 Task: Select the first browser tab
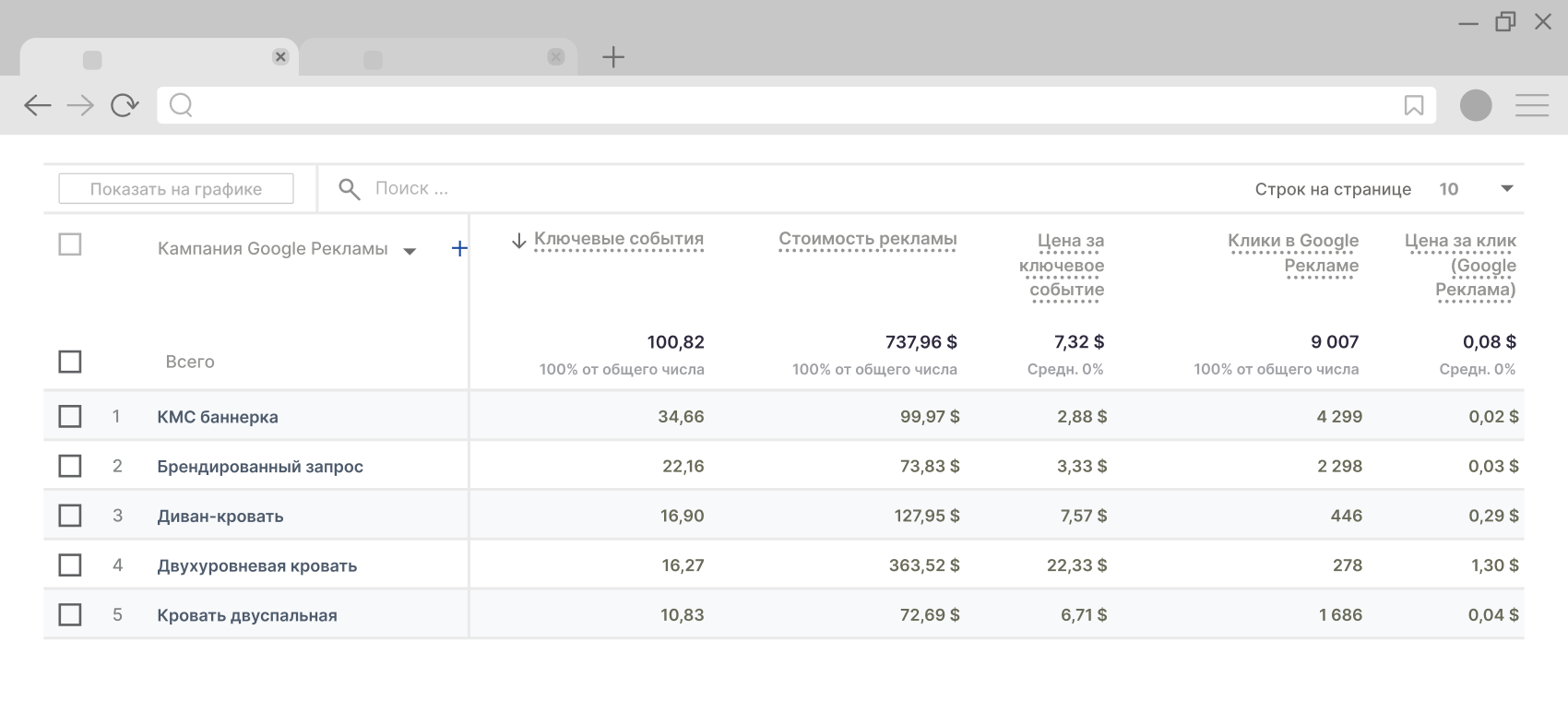pos(159,57)
